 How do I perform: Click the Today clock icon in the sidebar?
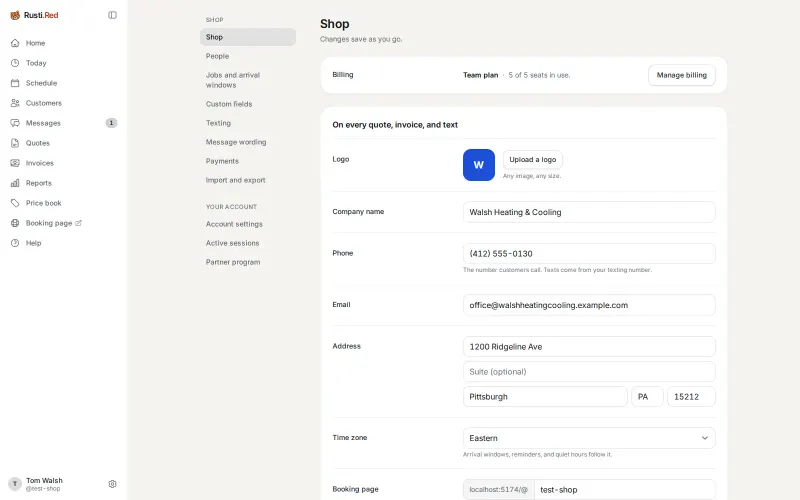point(15,63)
